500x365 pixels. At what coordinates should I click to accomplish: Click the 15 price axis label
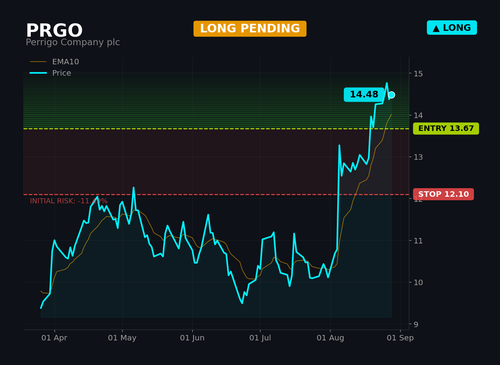[418, 74]
